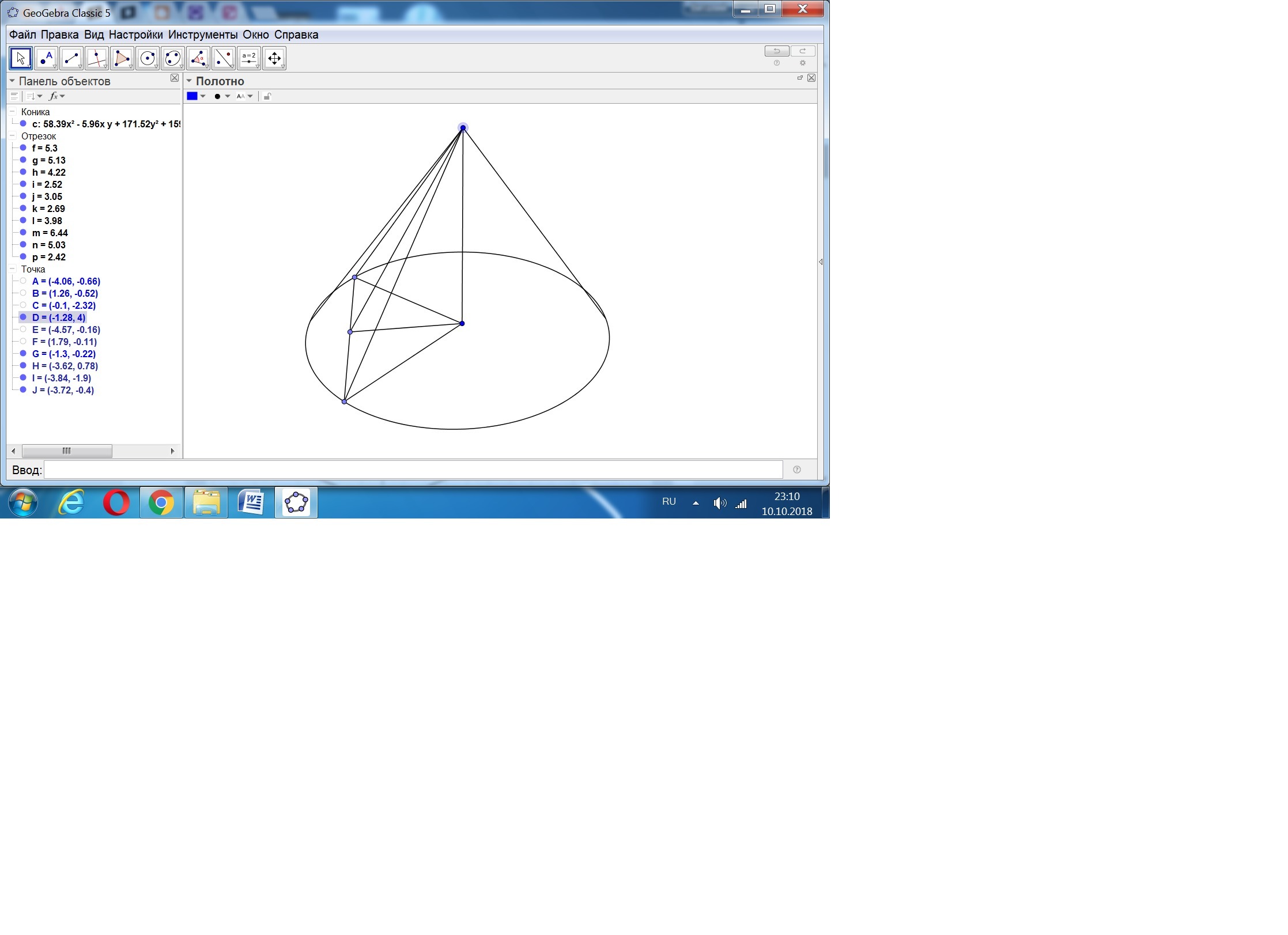Open the Инструменты menu

202,35
